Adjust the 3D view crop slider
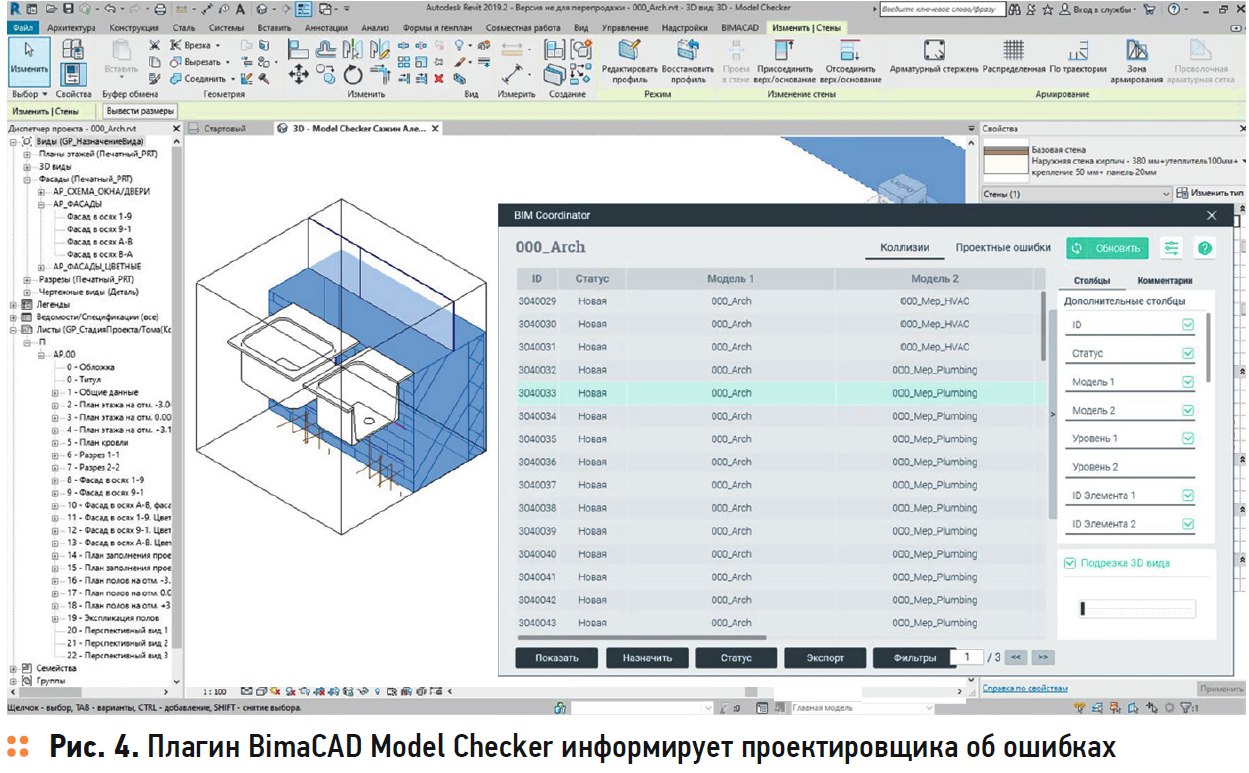Screen dimensions: 1249x773 coord(1083,609)
